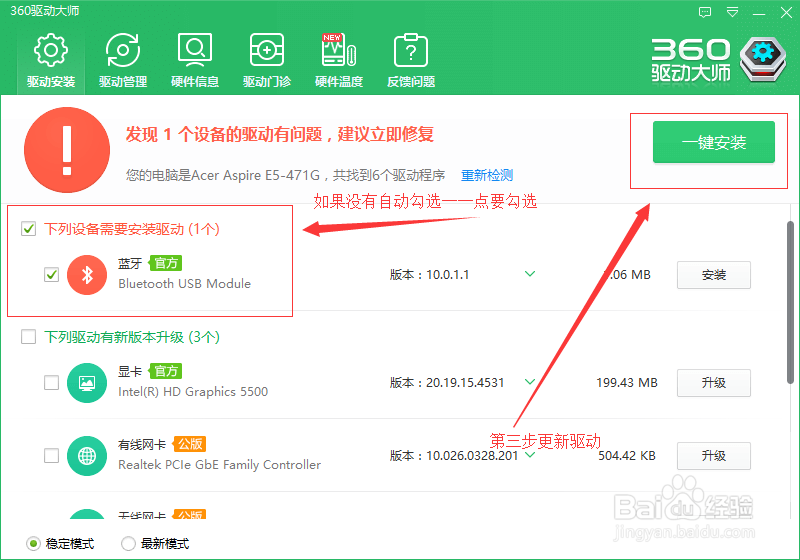Screen dimensions: 800x560
Task: Open the 反馈问题 tab
Action: click(x=411, y=60)
